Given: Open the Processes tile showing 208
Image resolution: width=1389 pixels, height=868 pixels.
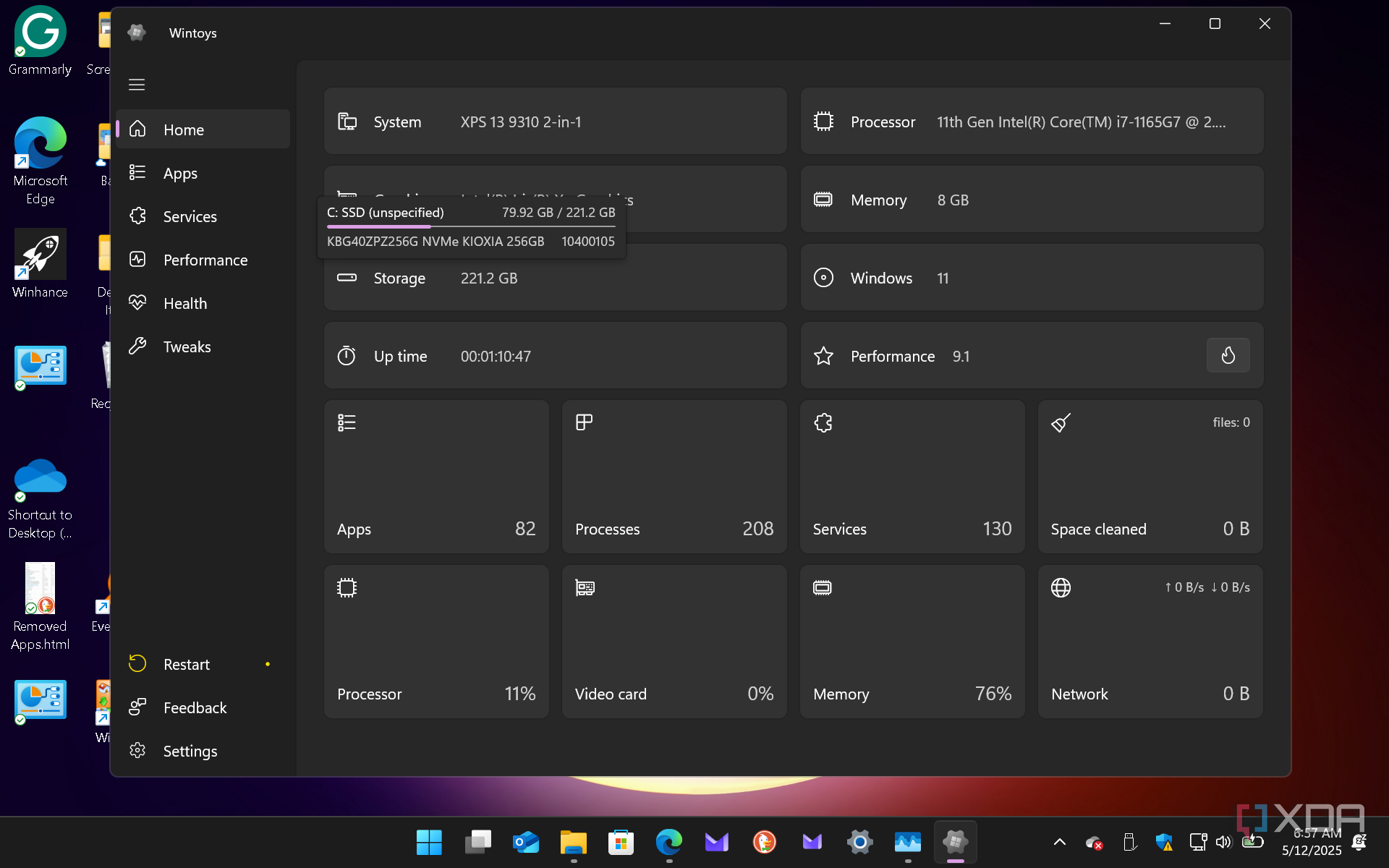Looking at the screenshot, I should coord(674,477).
